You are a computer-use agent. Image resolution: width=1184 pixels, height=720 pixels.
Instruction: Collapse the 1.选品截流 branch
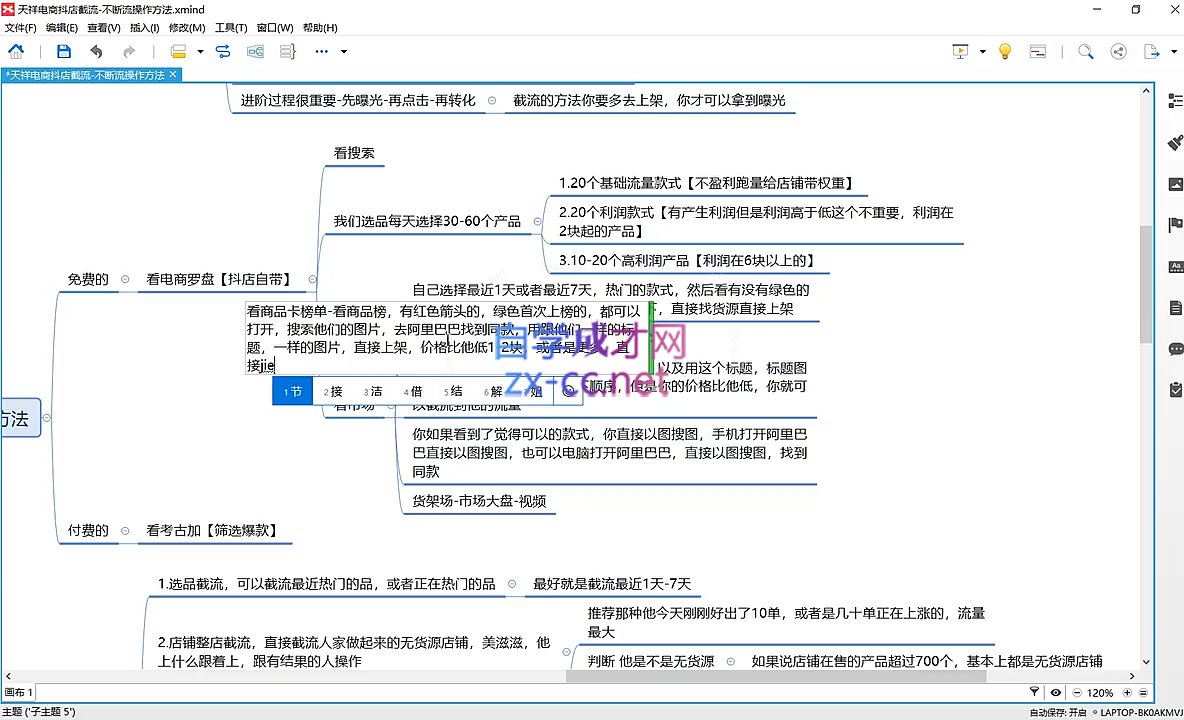[512, 584]
